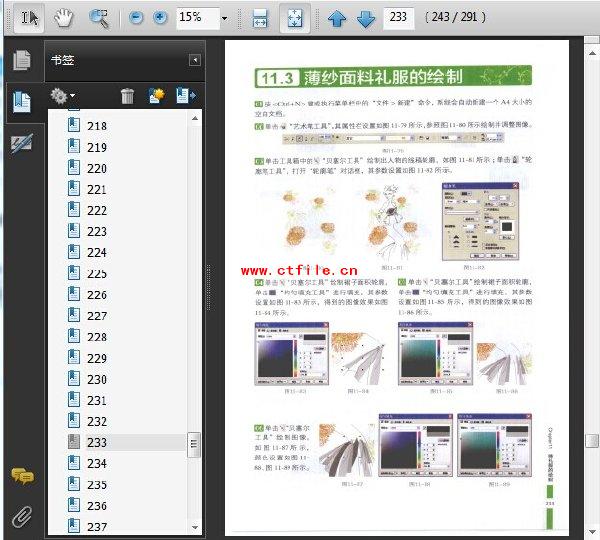Screen dimensions: 600x540
Task: Open bookmark options gear menu
Action: pos(62,96)
